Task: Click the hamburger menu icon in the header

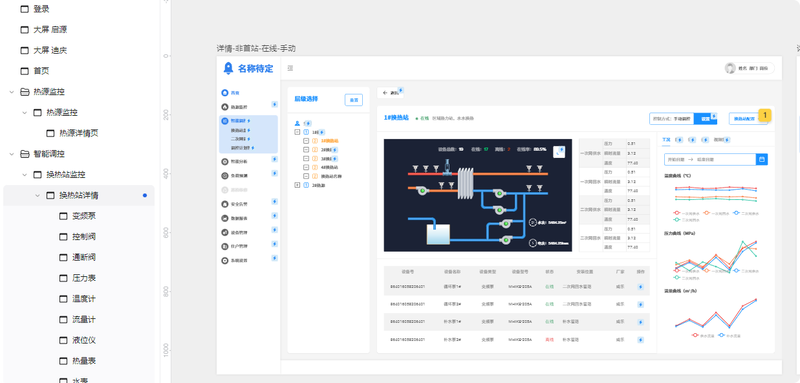Action: pyautogui.click(x=290, y=68)
